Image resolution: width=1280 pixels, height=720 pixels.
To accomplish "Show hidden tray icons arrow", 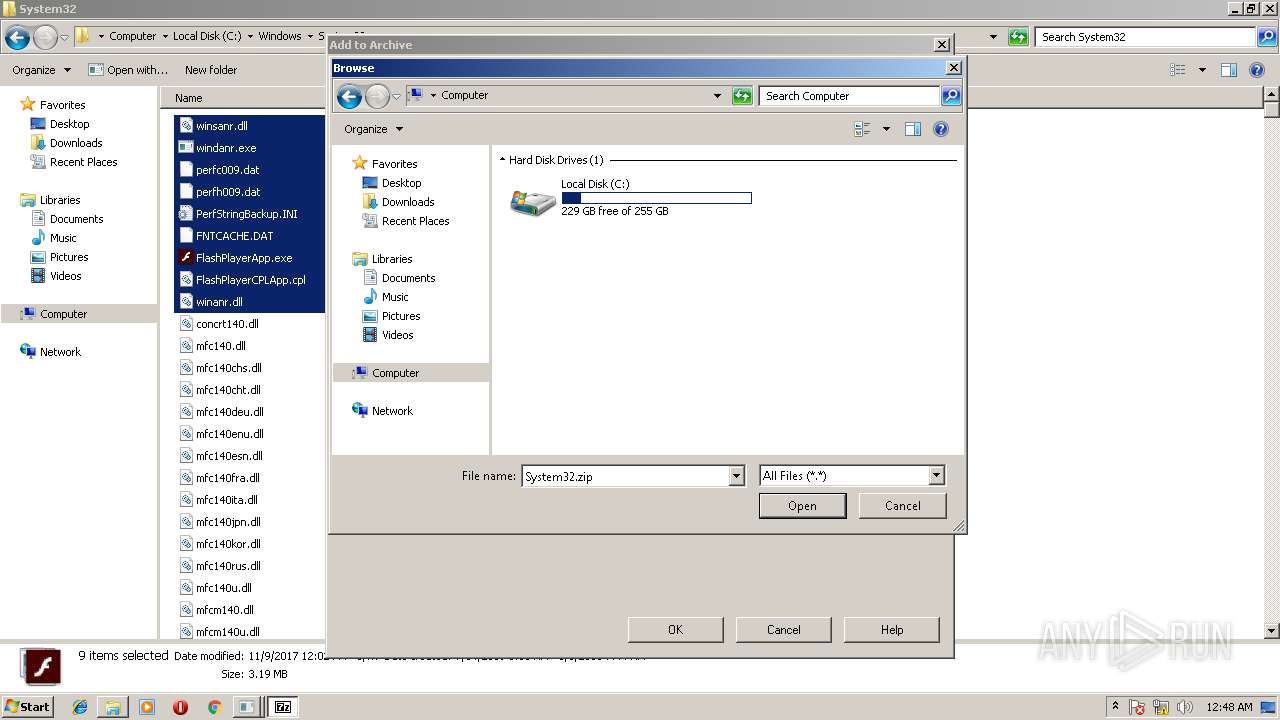I will (x=1115, y=707).
